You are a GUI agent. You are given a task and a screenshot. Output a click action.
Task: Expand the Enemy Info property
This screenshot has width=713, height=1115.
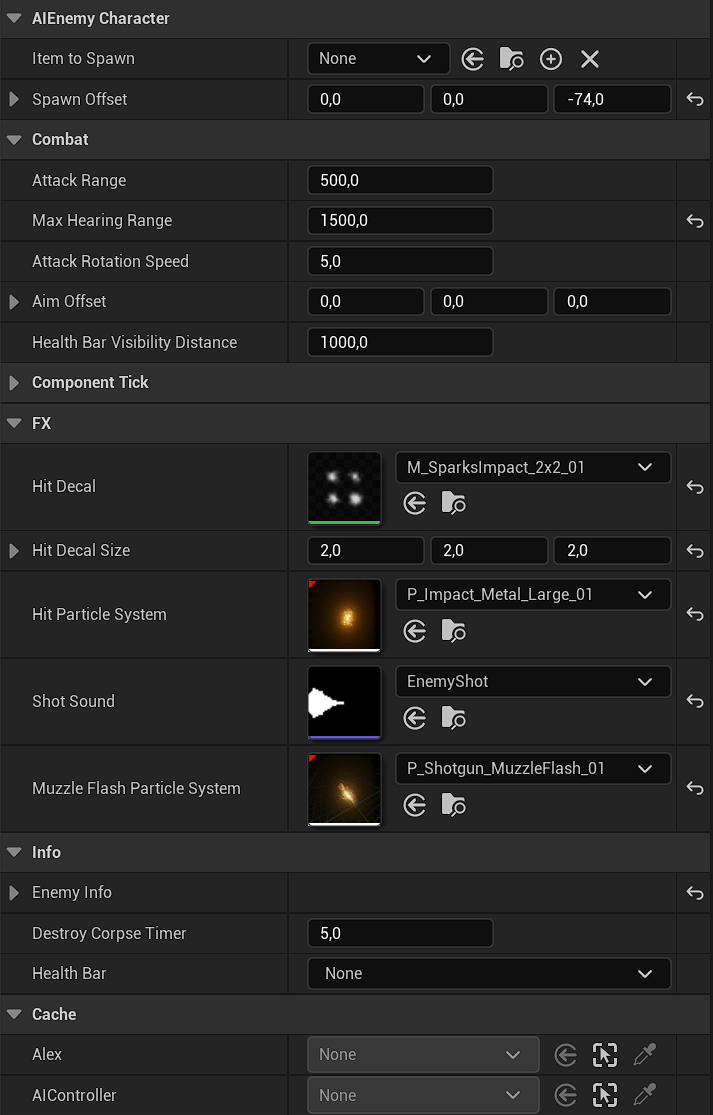14,892
